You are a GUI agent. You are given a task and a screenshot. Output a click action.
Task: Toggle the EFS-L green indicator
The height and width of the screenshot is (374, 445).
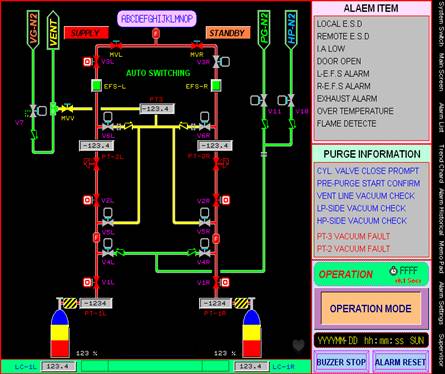click(x=96, y=86)
